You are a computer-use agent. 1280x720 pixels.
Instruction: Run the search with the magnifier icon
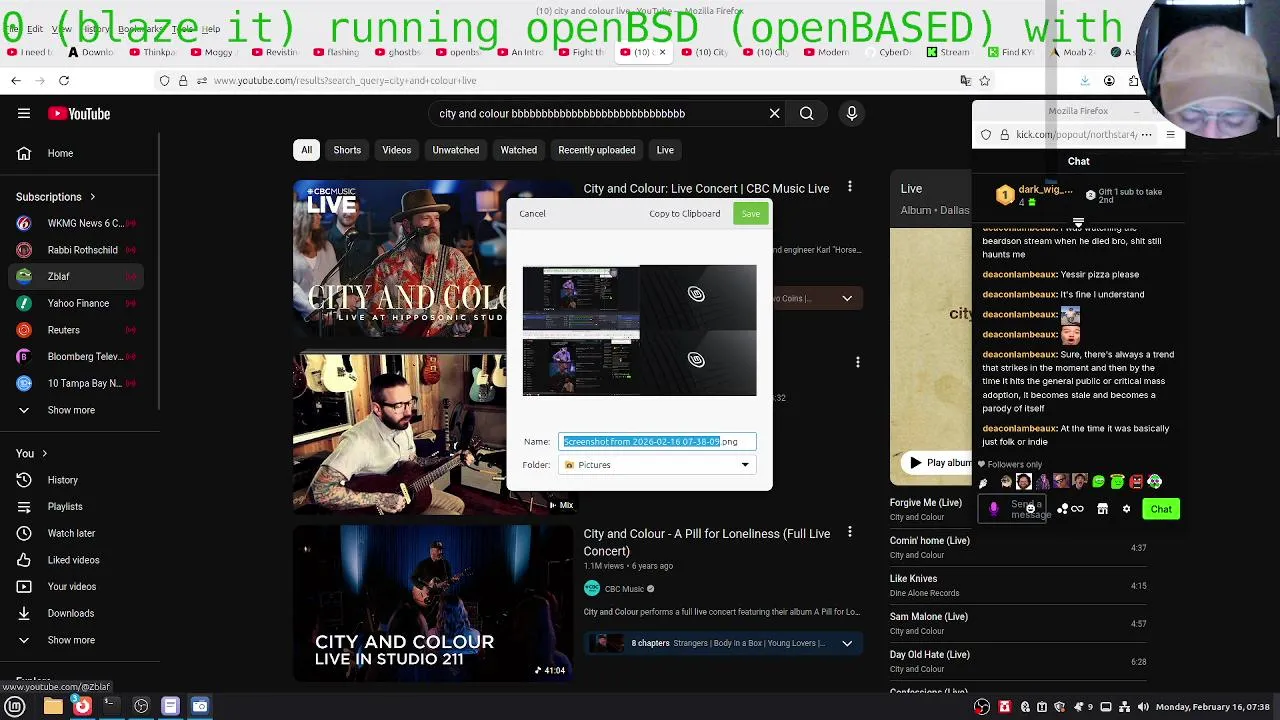tap(806, 114)
